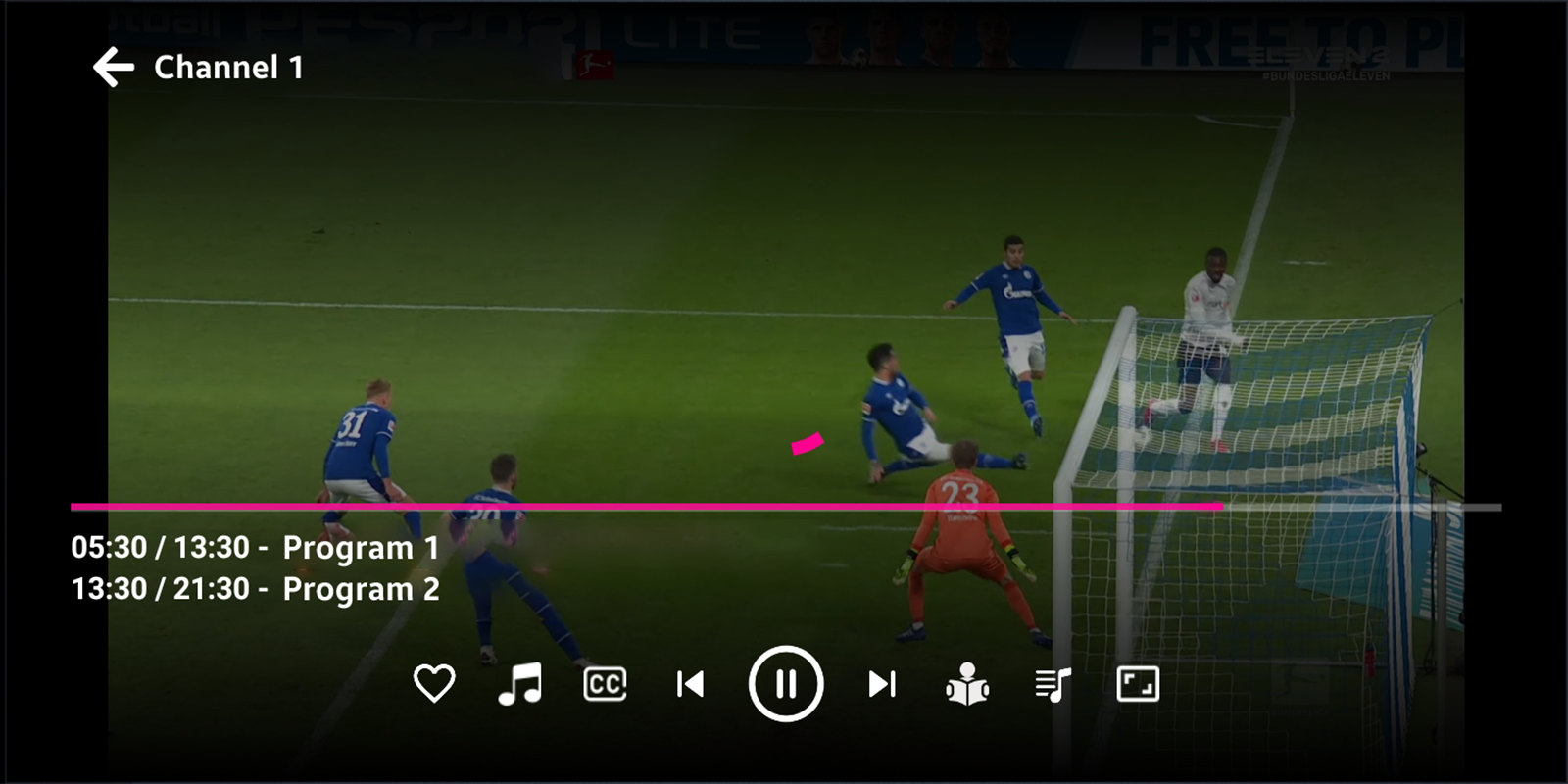
Task: Select the Program 1 entry
Action: 361,548
